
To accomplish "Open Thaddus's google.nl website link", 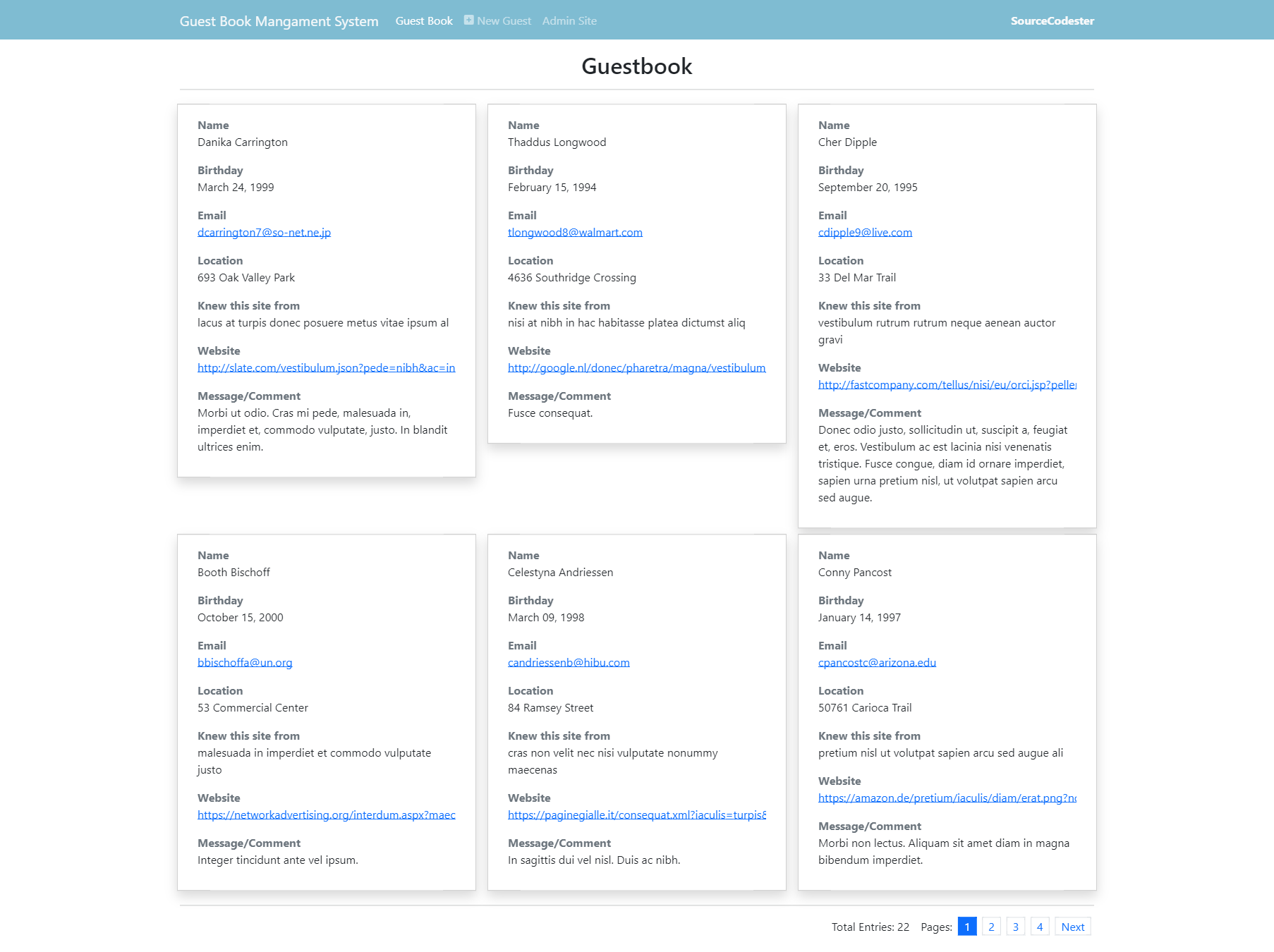I will pos(636,367).
